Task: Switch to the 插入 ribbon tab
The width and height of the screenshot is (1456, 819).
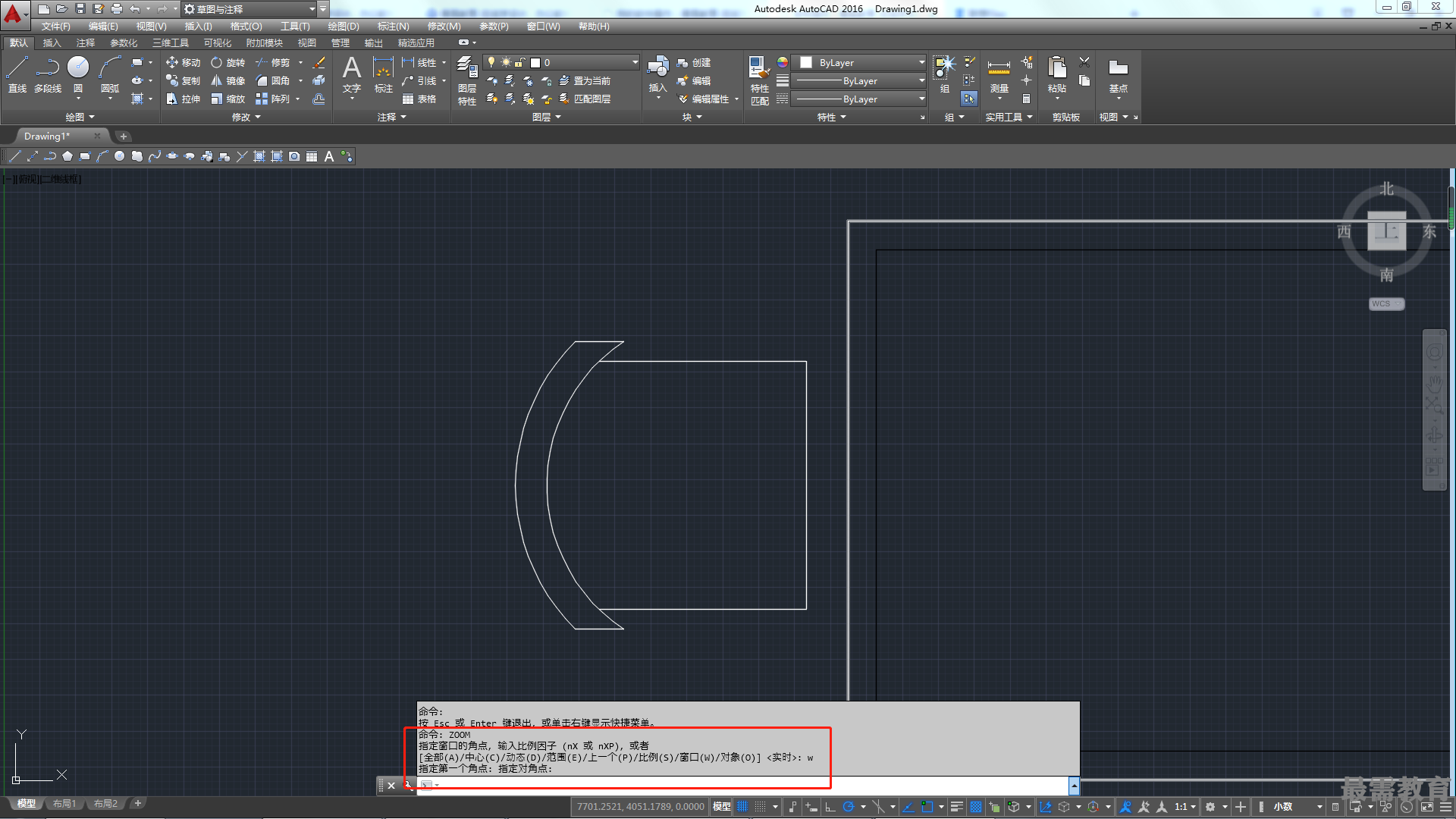Action: point(52,42)
